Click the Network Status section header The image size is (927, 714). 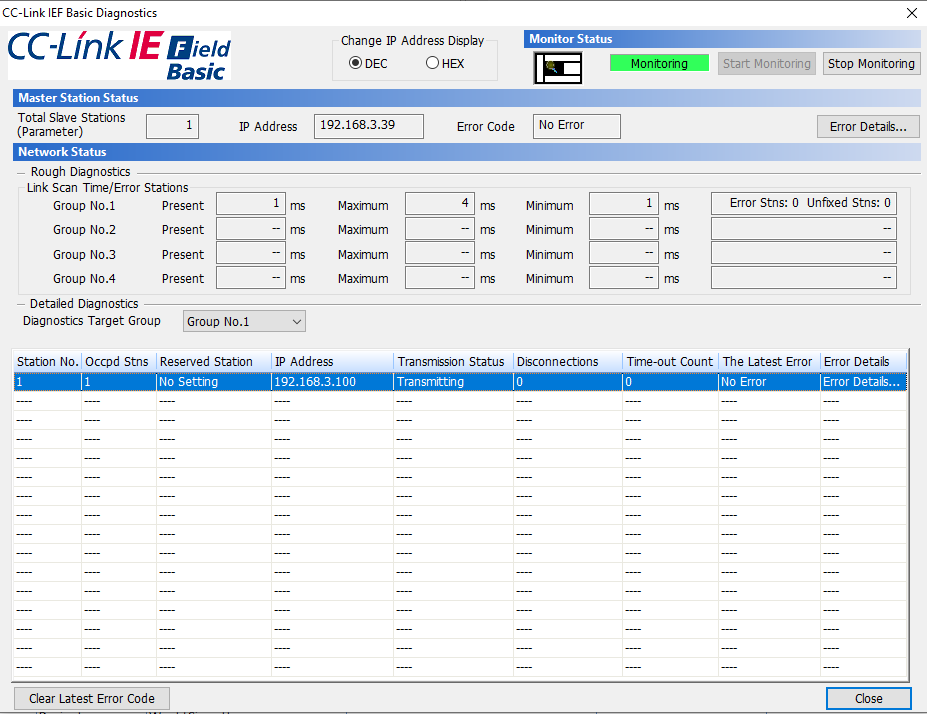point(466,152)
